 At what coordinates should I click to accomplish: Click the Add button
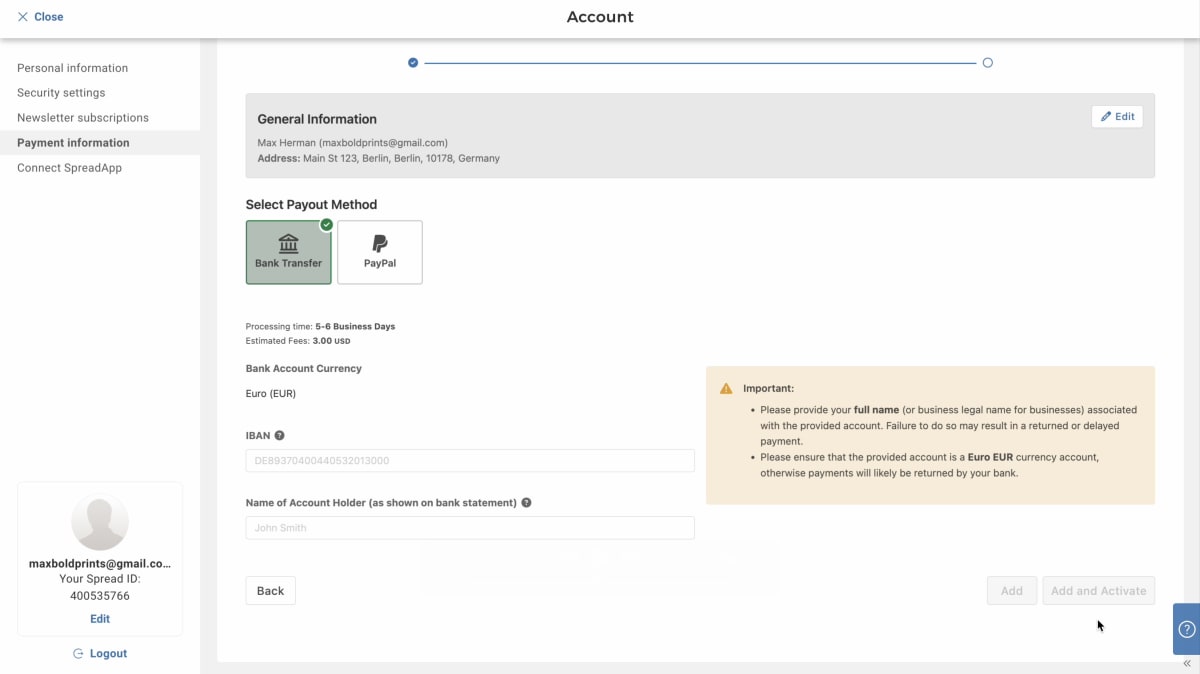(x=1012, y=591)
